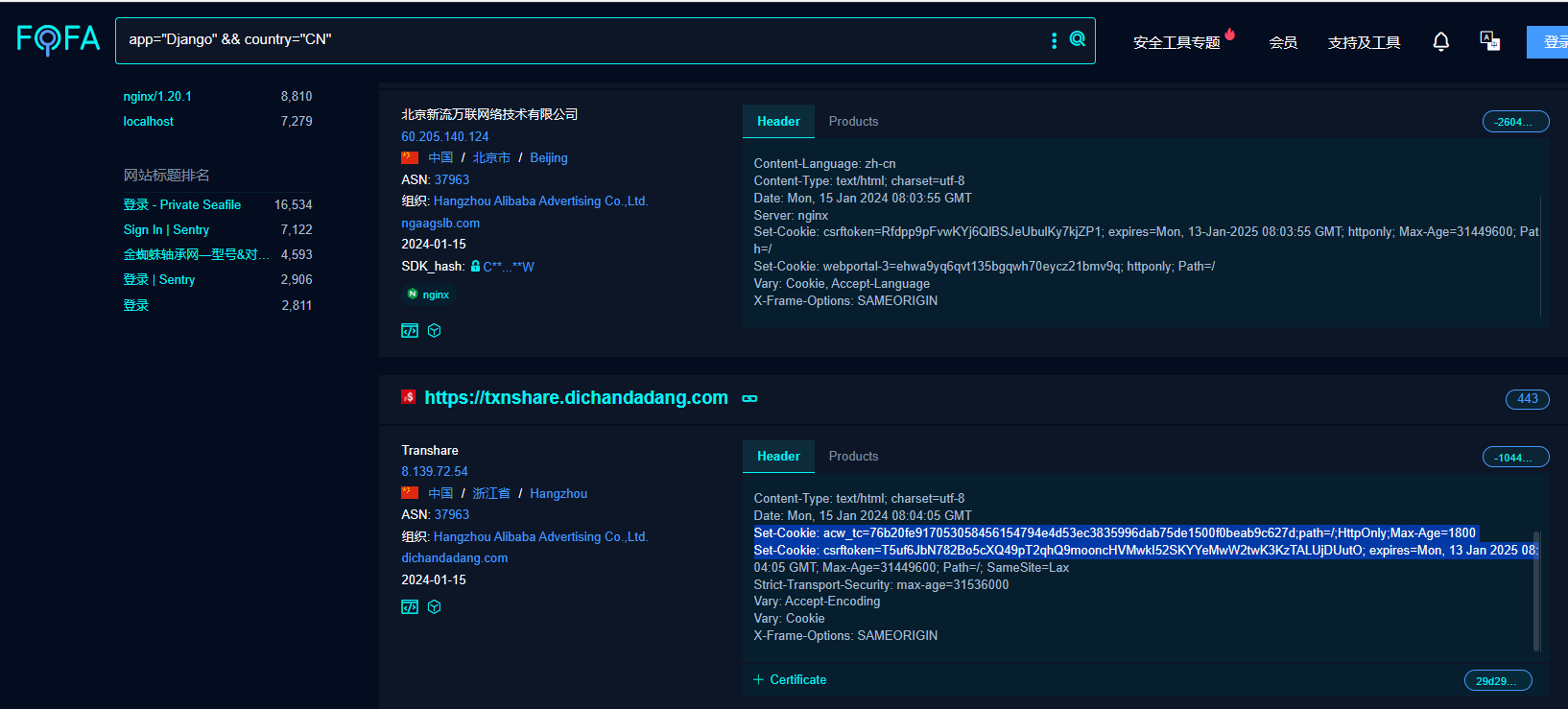Open IP 8.139.72.54

click(x=435, y=471)
